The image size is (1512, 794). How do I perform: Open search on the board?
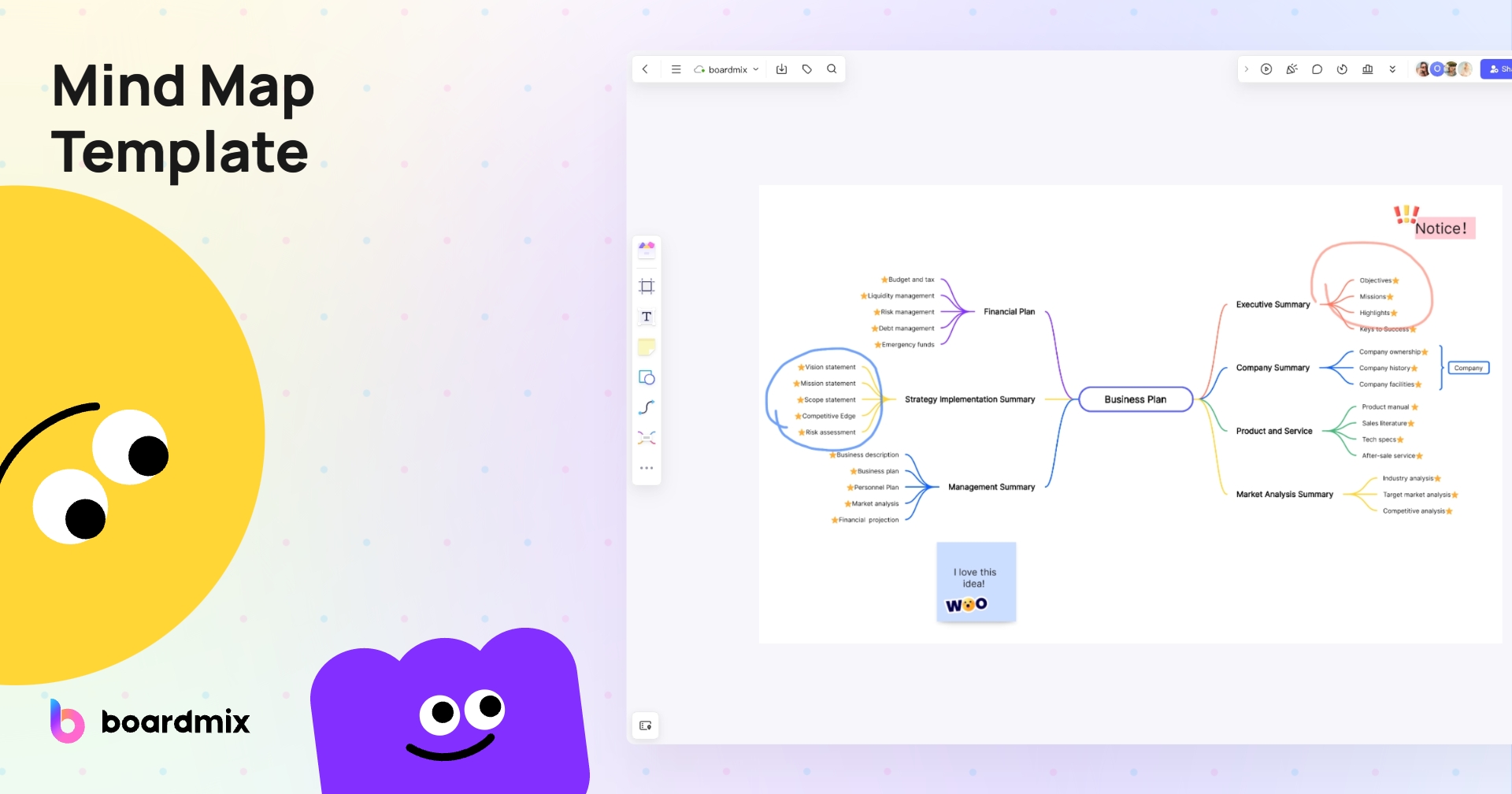(x=832, y=69)
